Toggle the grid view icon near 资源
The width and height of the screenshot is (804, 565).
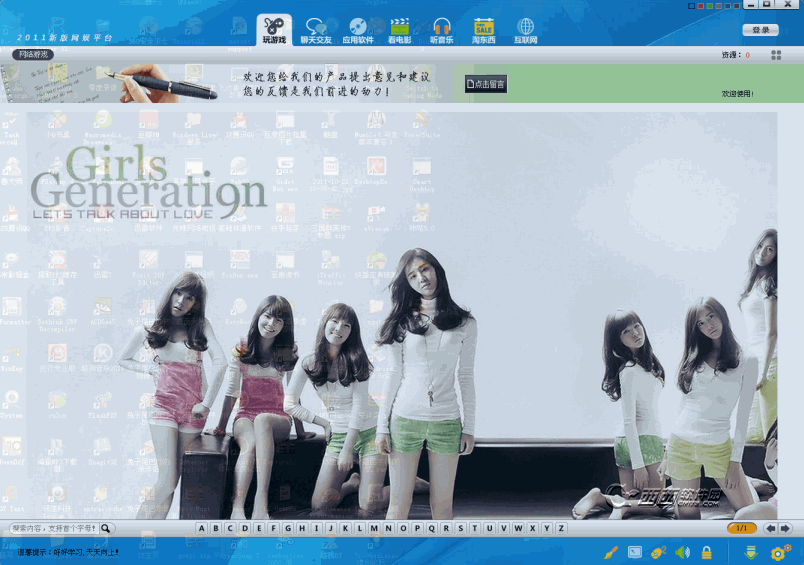point(776,55)
